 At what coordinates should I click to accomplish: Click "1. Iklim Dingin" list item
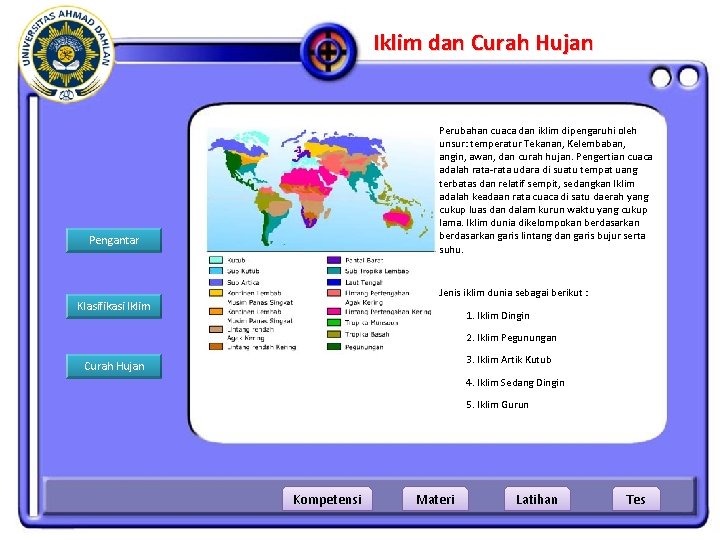[x=498, y=316]
